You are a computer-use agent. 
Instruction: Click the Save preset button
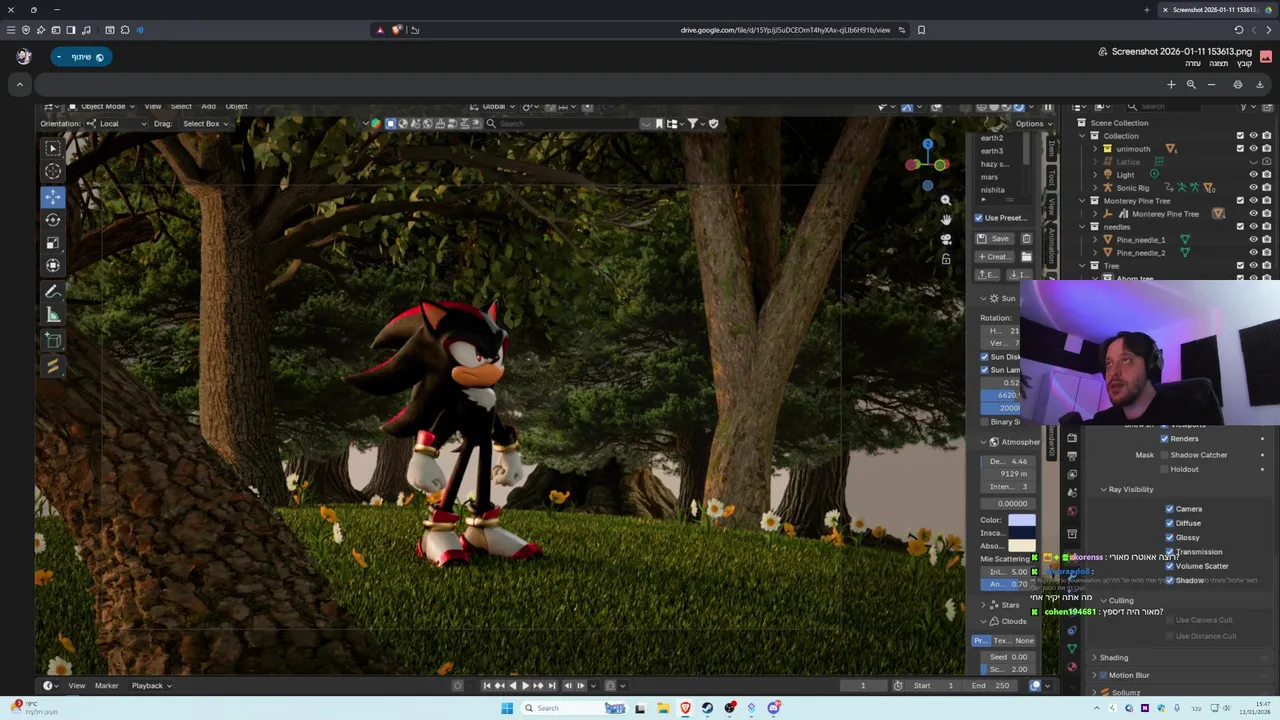995,238
